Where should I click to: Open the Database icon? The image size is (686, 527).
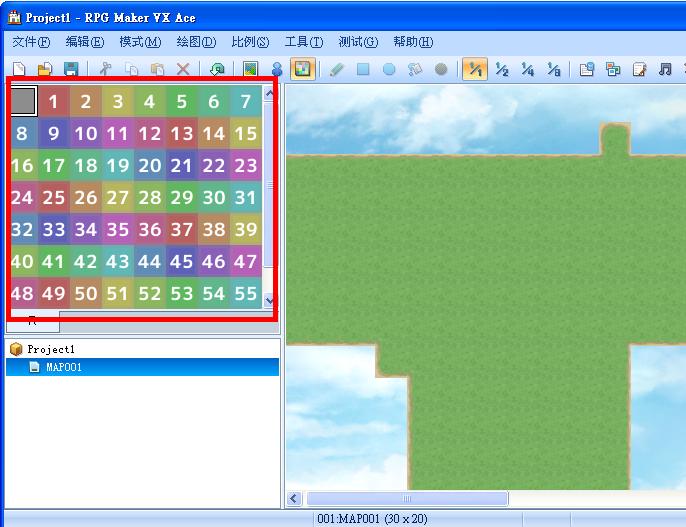(587, 69)
